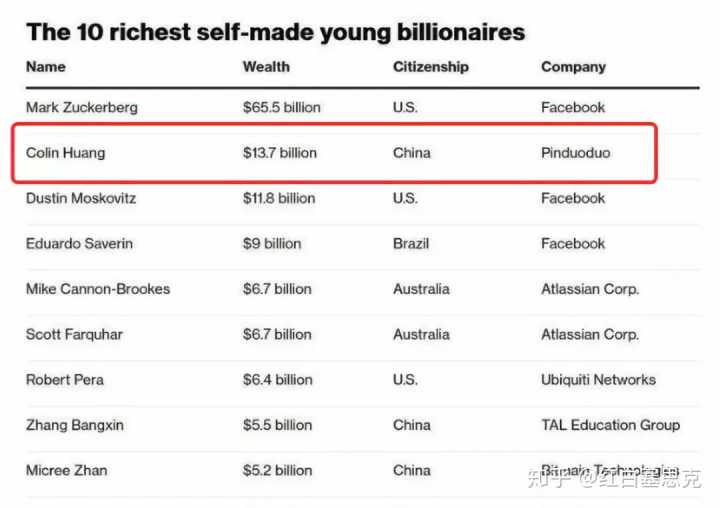Click the Micree Zhan name cell
This screenshot has height=508, width=720.
[x=67, y=470]
